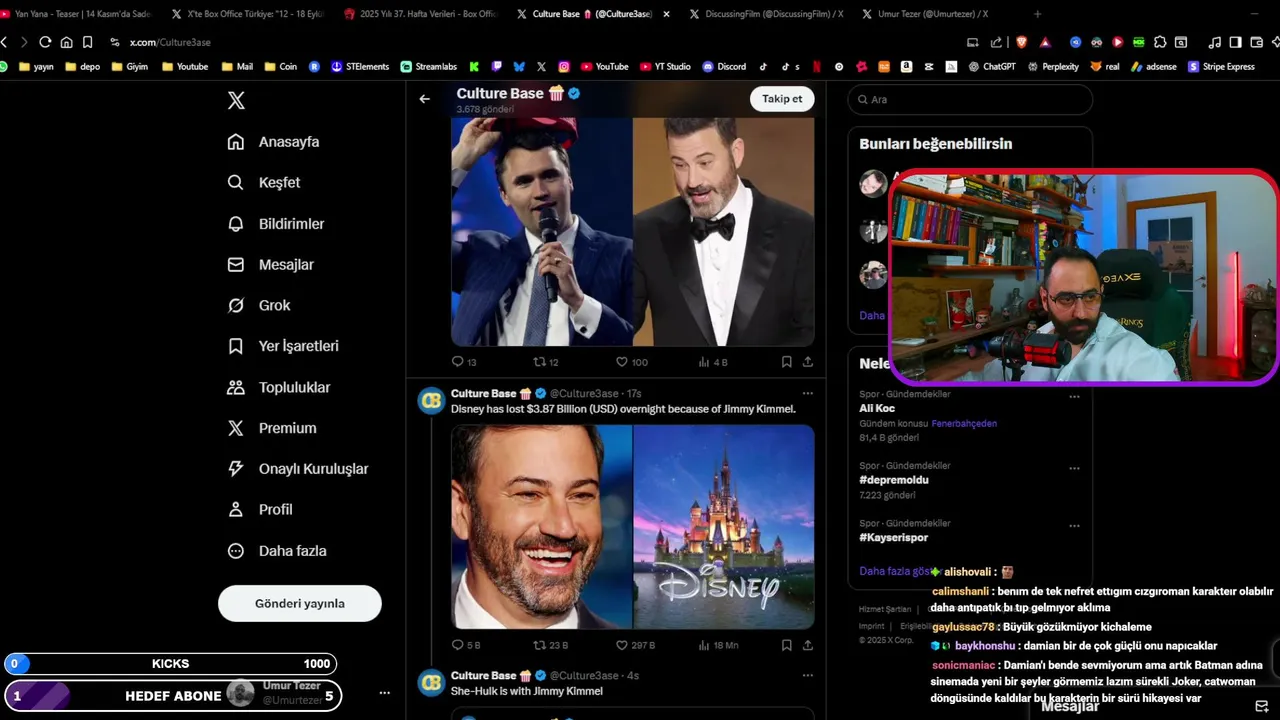Open the #depremoldu trending hashtag
Viewport: 1280px width, 720px height.
pyautogui.click(x=894, y=480)
